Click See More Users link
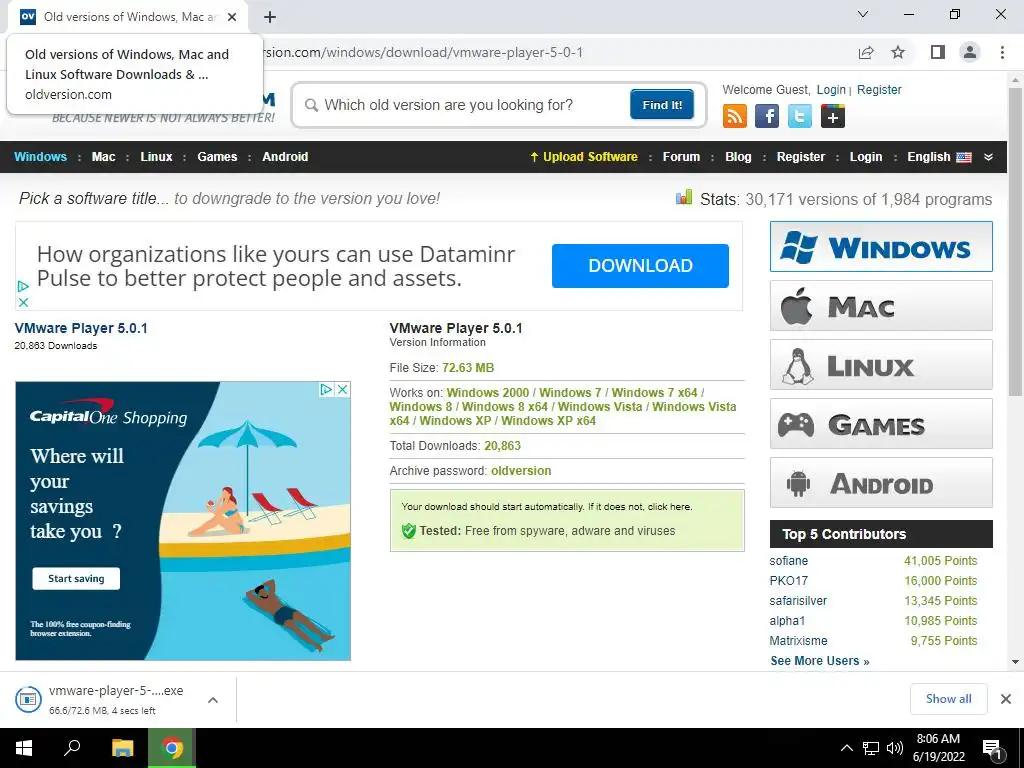 [820, 661]
